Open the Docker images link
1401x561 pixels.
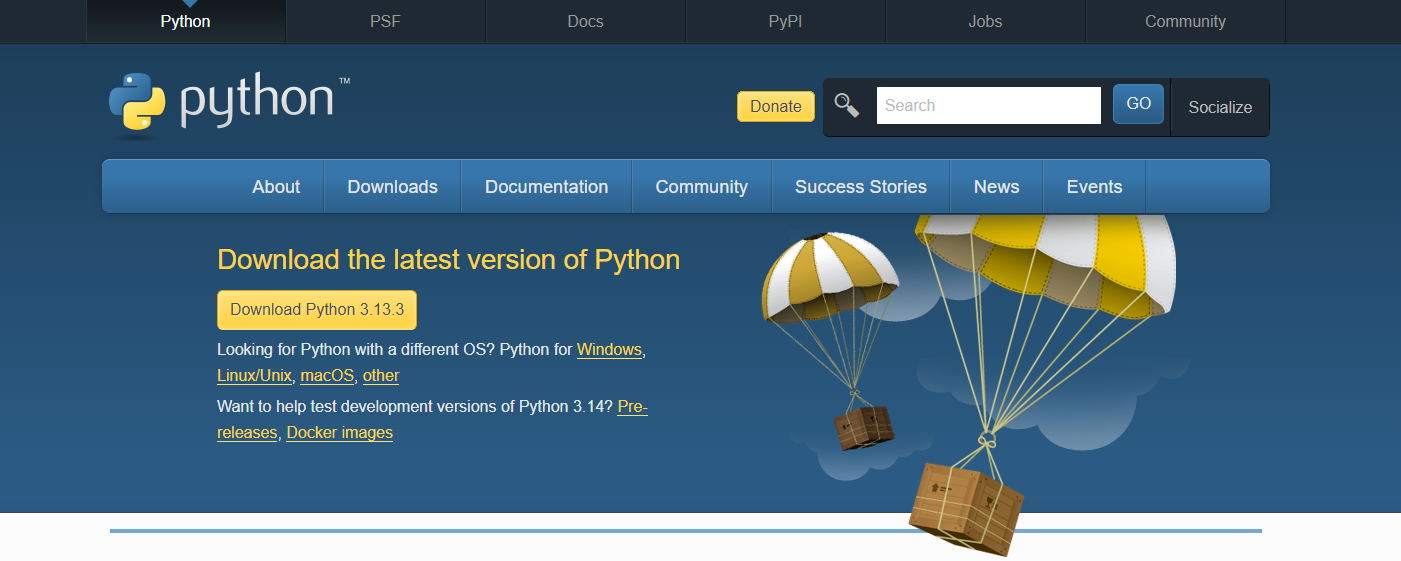339,433
